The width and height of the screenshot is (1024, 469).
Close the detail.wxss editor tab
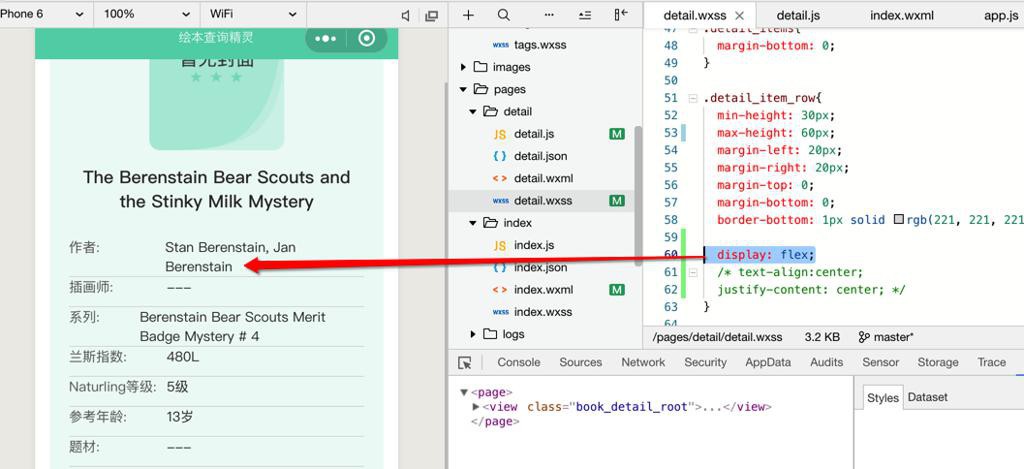[x=739, y=16]
